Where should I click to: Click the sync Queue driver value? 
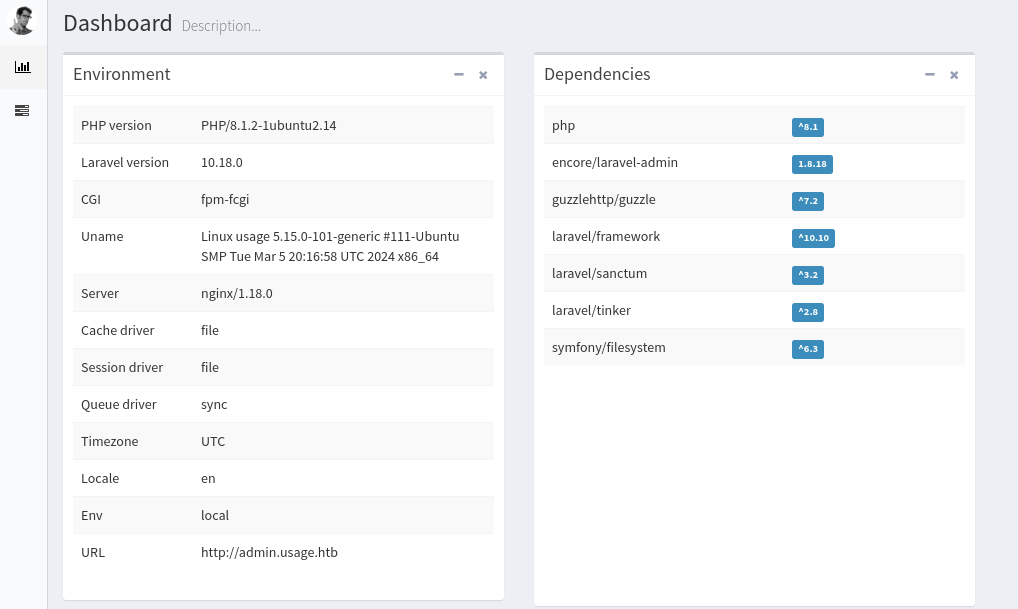point(214,404)
